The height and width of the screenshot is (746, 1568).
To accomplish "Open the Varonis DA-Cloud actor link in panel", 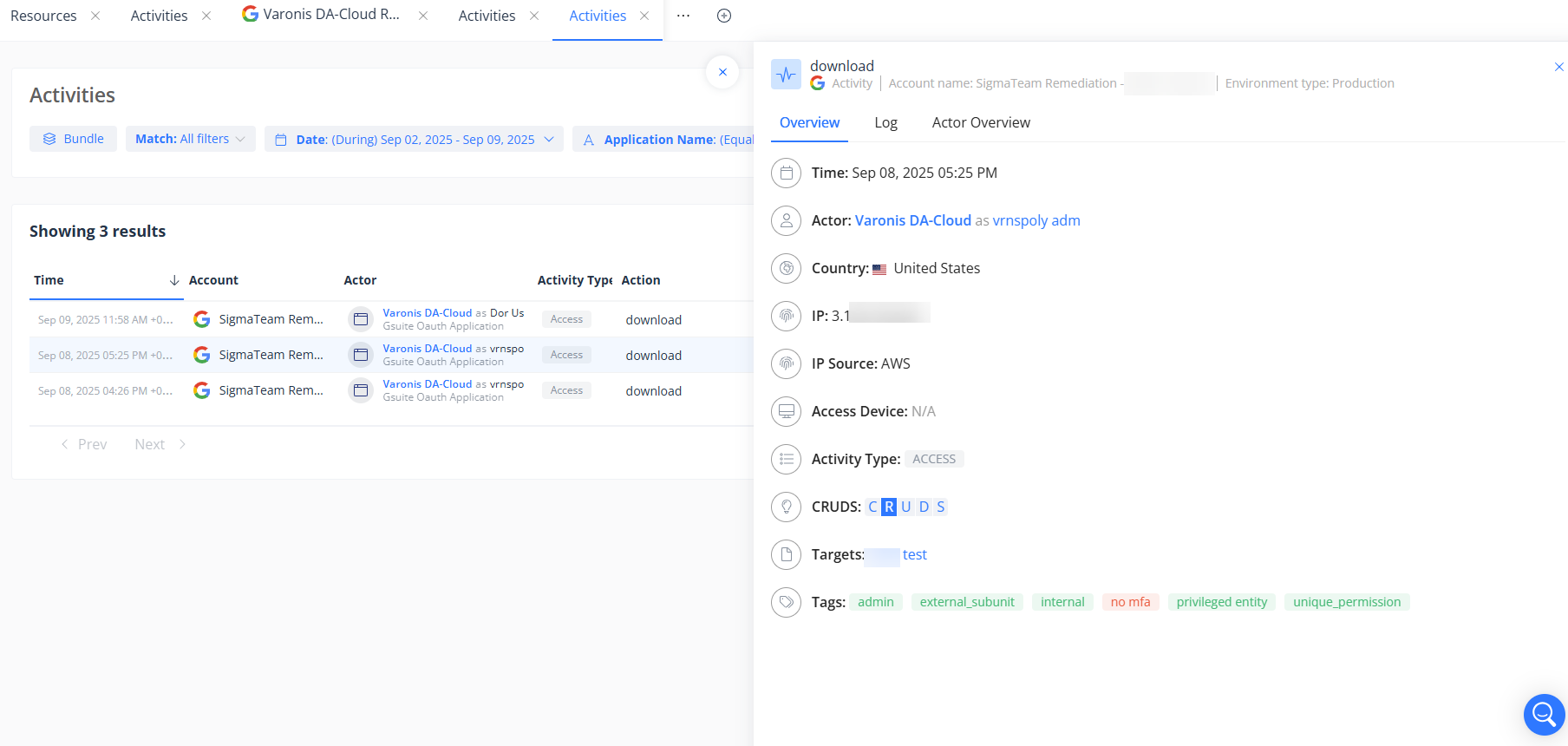I will (912, 220).
